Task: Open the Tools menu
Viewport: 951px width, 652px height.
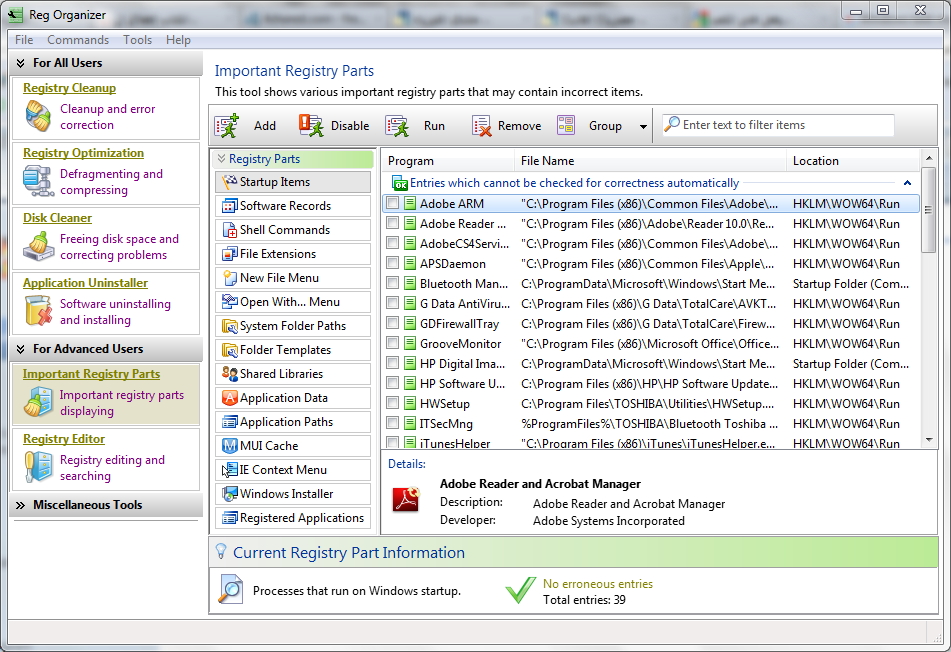Action: [x=137, y=40]
